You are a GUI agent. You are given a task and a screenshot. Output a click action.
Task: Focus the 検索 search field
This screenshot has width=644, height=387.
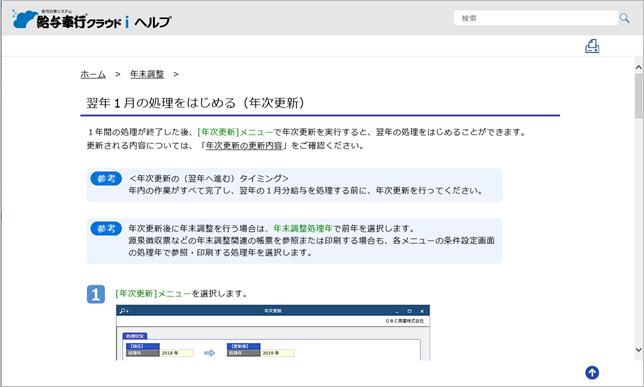[x=536, y=18]
